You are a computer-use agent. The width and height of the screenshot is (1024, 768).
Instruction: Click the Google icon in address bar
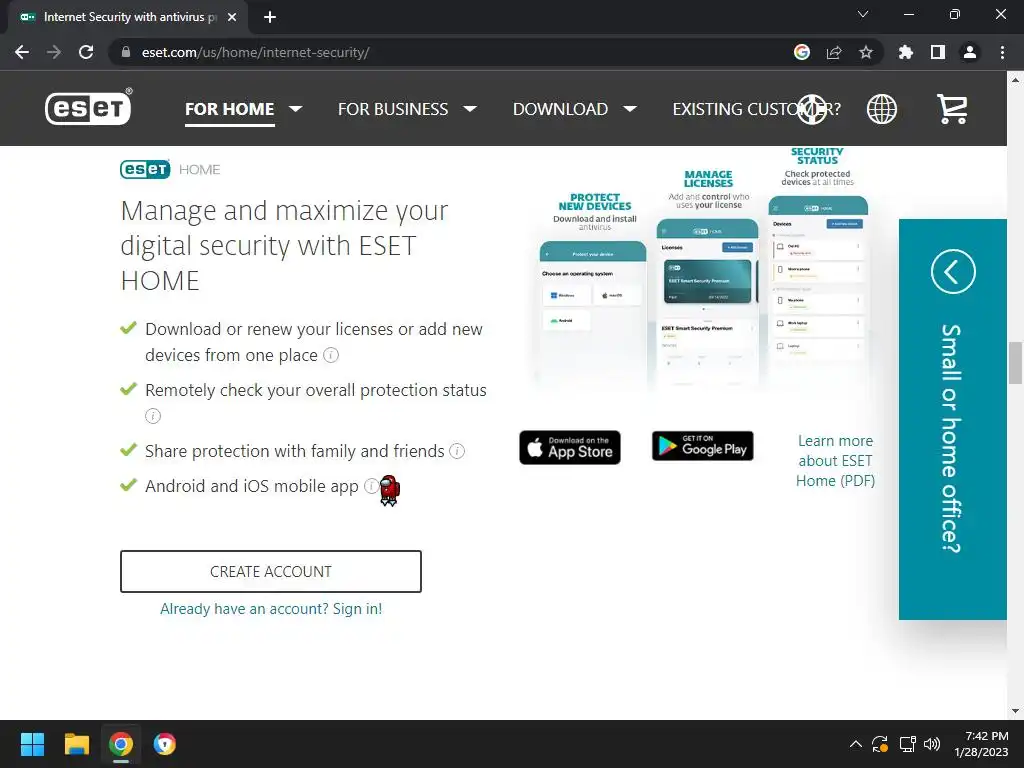click(802, 52)
